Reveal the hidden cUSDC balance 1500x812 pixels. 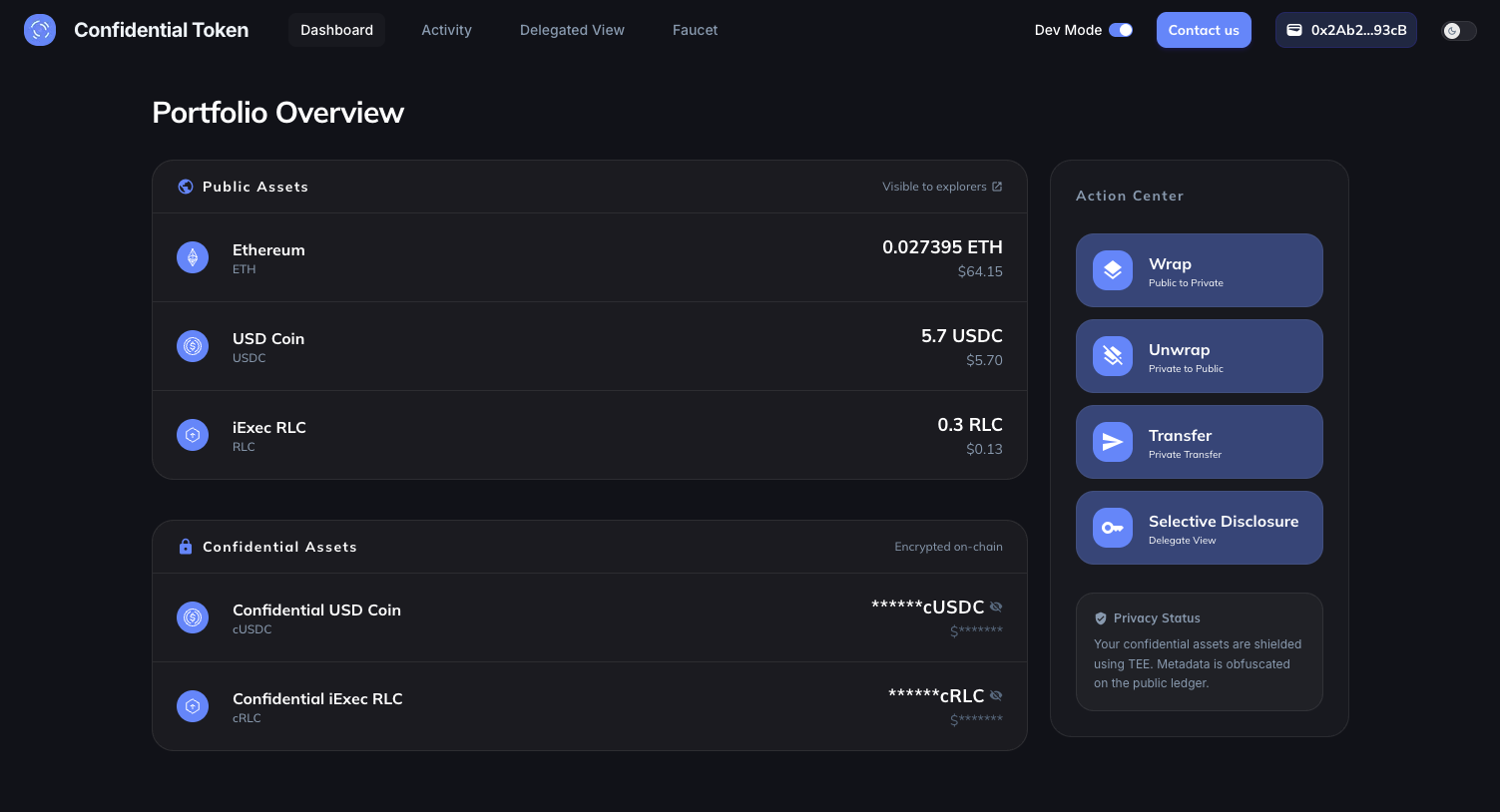click(x=996, y=607)
